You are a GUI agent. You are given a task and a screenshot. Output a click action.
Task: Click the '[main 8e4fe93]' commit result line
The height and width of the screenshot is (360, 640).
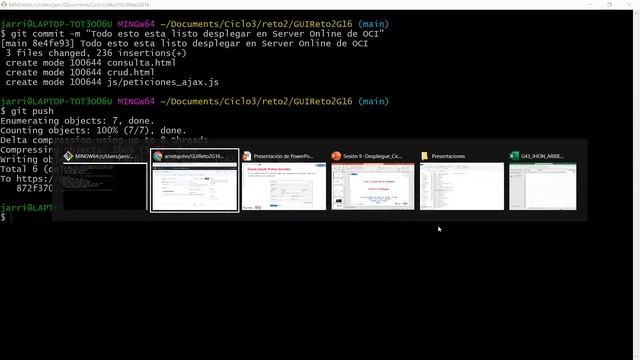click(x=184, y=44)
